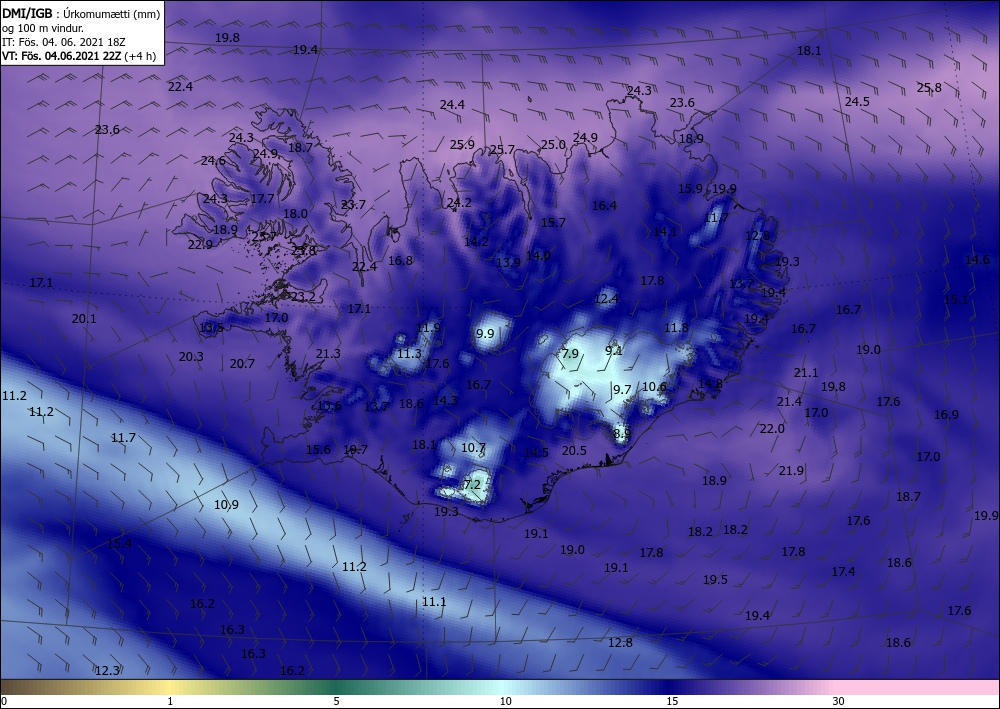Click the 5 label on the color scale
This screenshot has height=709, width=1000.
pos(336,701)
